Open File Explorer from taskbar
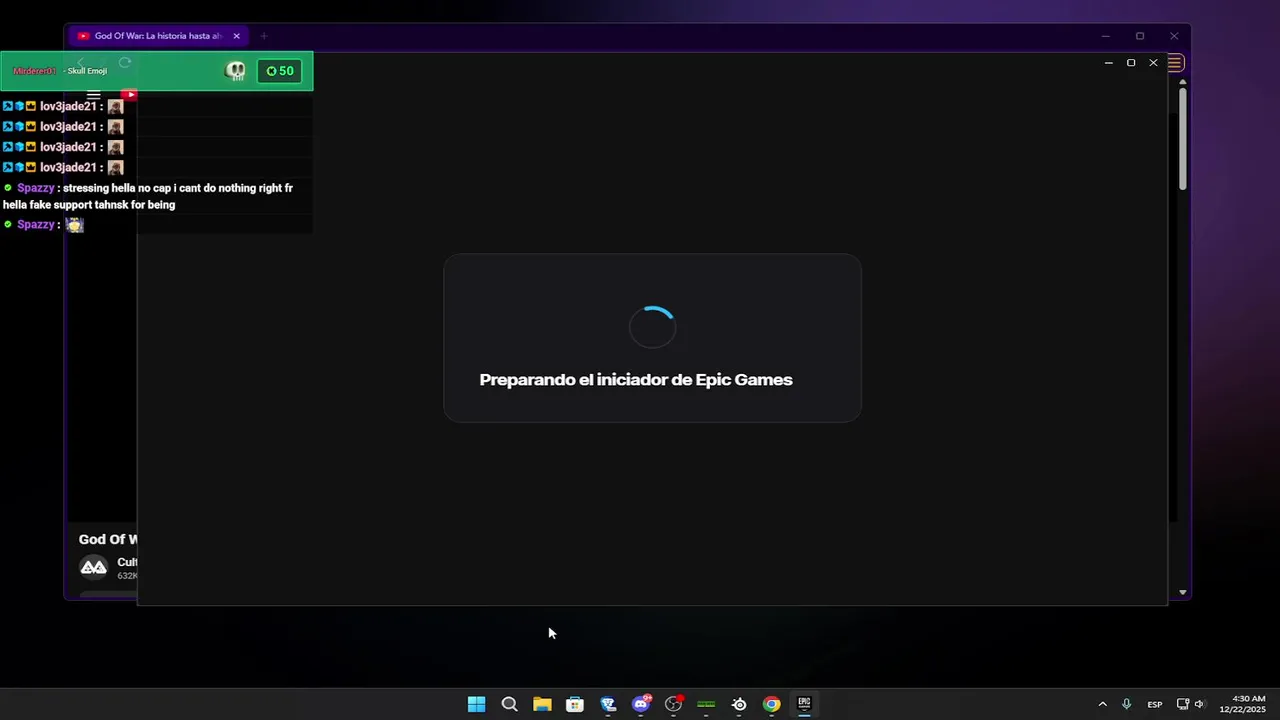The width and height of the screenshot is (1280, 720). point(542,704)
